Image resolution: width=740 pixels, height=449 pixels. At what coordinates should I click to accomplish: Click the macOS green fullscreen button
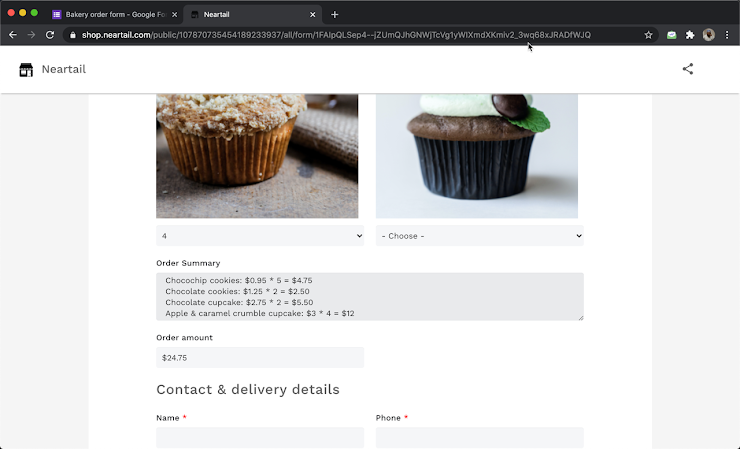[34, 13]
